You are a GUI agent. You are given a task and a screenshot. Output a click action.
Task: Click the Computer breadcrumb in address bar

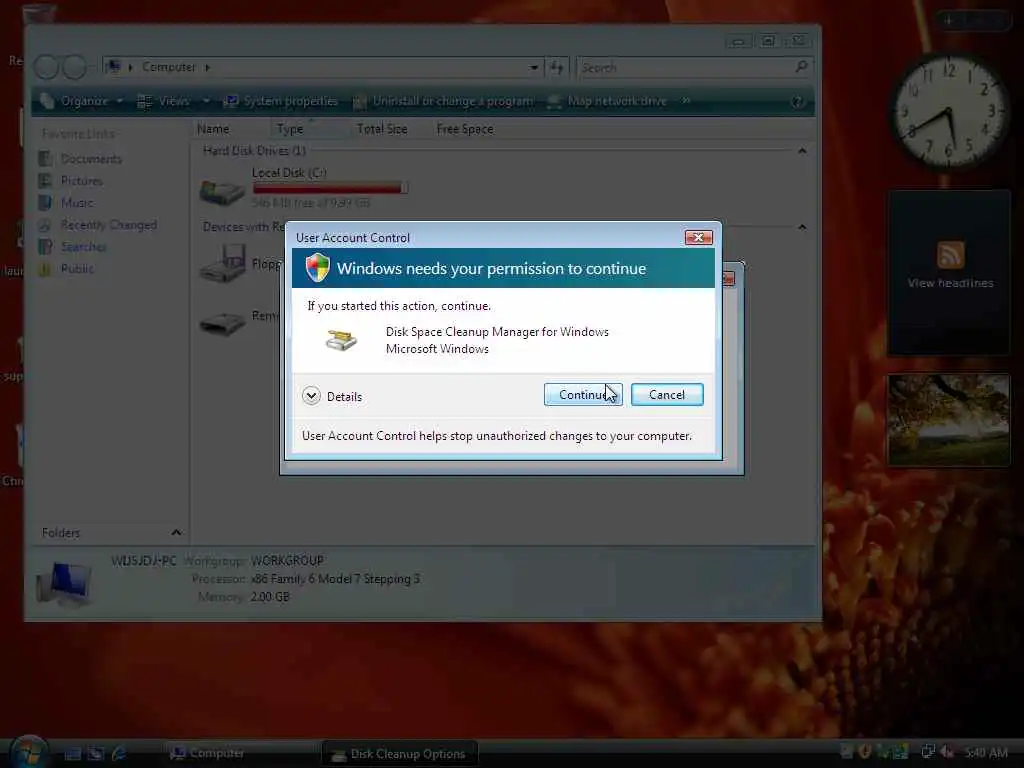click(168, 67)
